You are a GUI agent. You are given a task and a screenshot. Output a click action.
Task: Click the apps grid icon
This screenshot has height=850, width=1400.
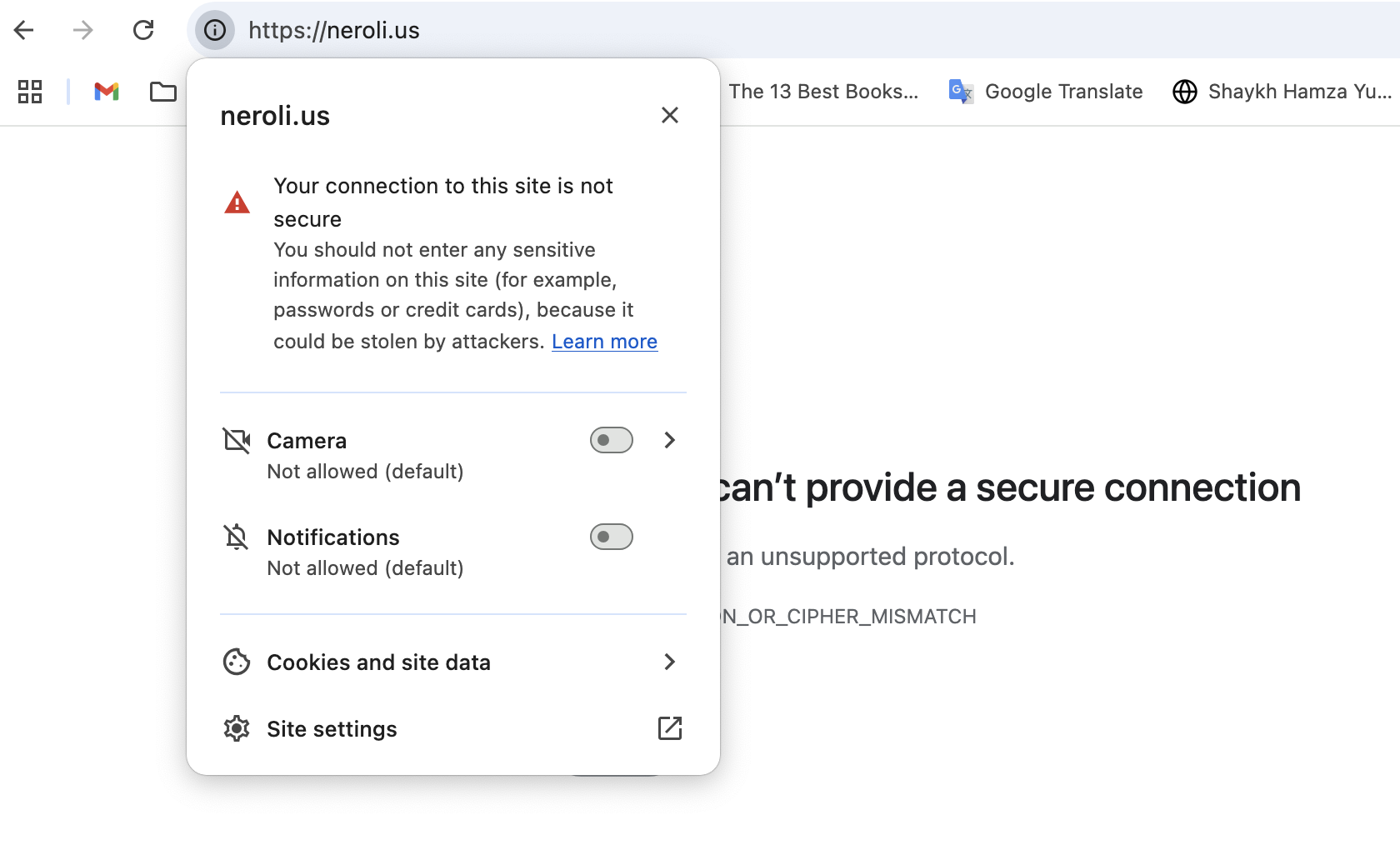30,92
